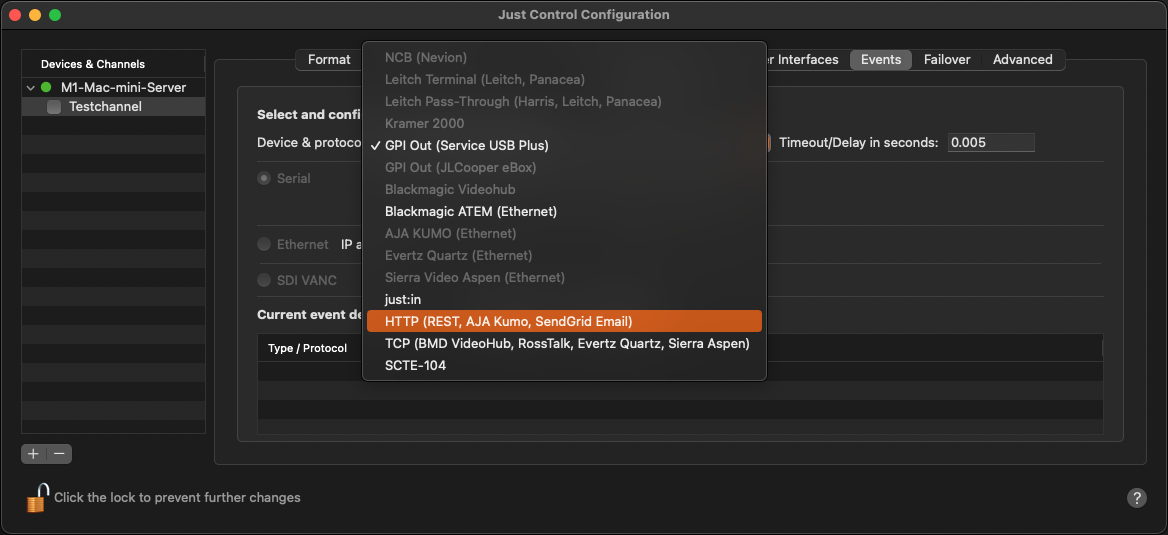
Task: Add a new device with plus button
Action: 34,454
